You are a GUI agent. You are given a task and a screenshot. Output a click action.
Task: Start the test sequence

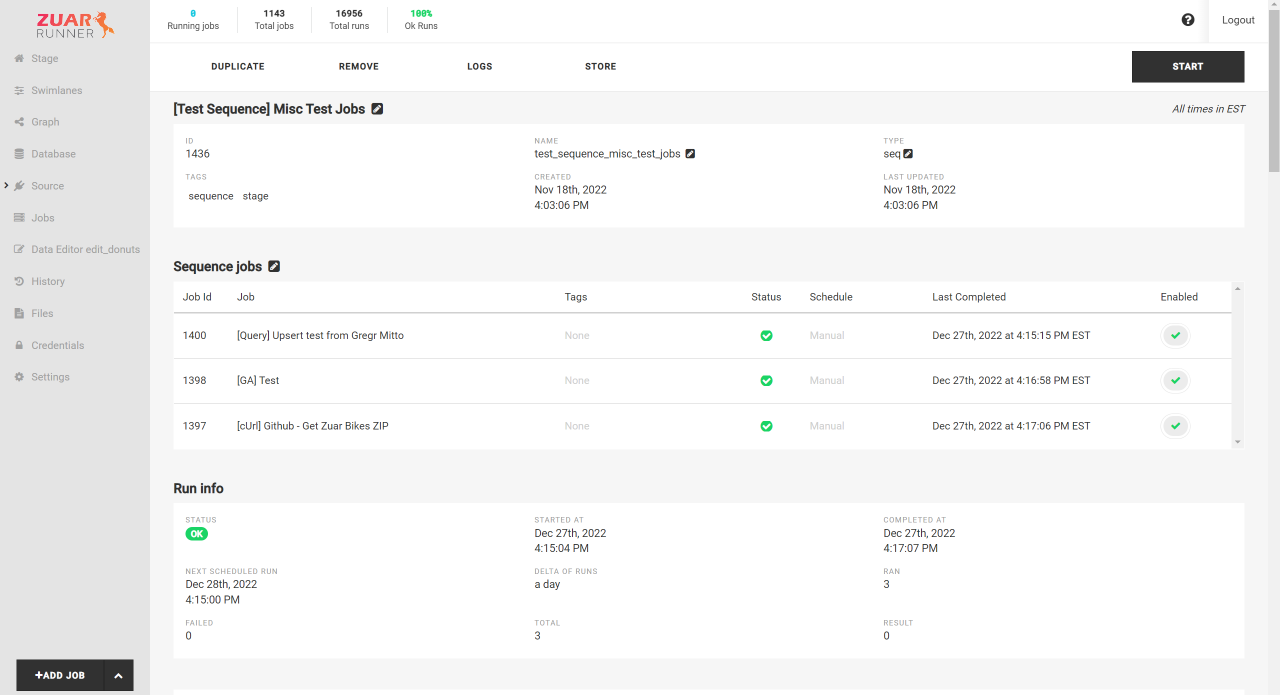tap(1187, 66)
